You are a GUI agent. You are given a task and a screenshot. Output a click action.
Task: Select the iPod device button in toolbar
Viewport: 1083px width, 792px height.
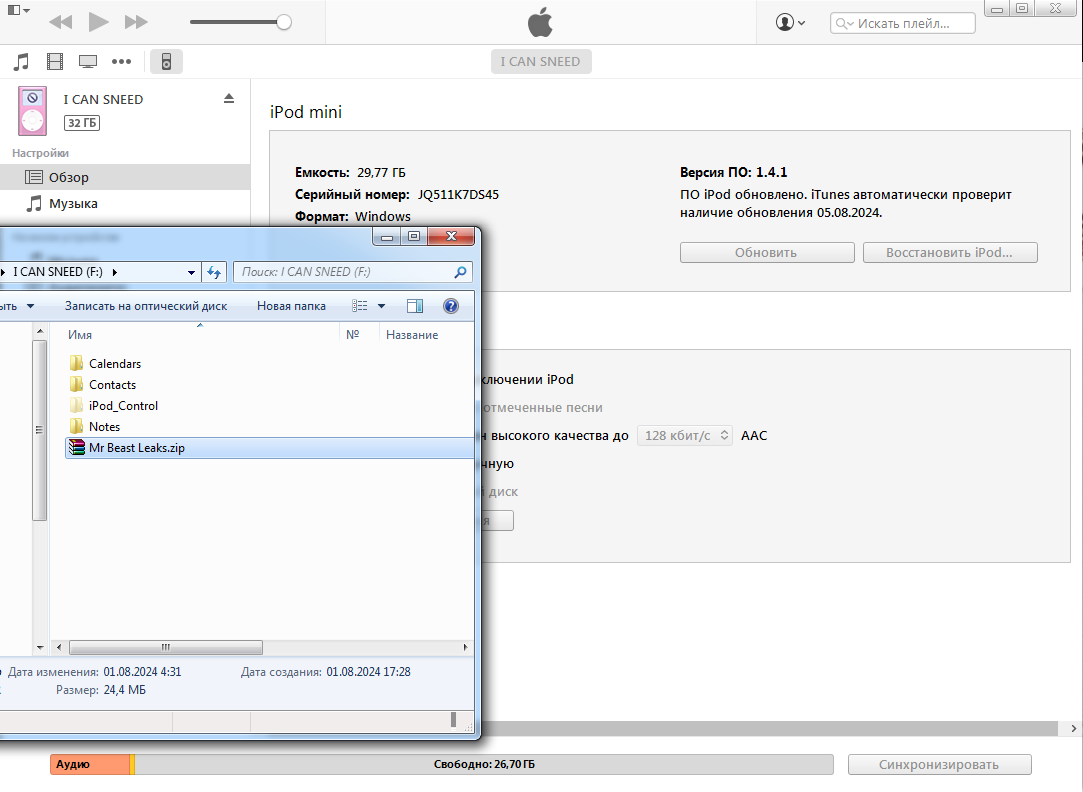point(166,61)
